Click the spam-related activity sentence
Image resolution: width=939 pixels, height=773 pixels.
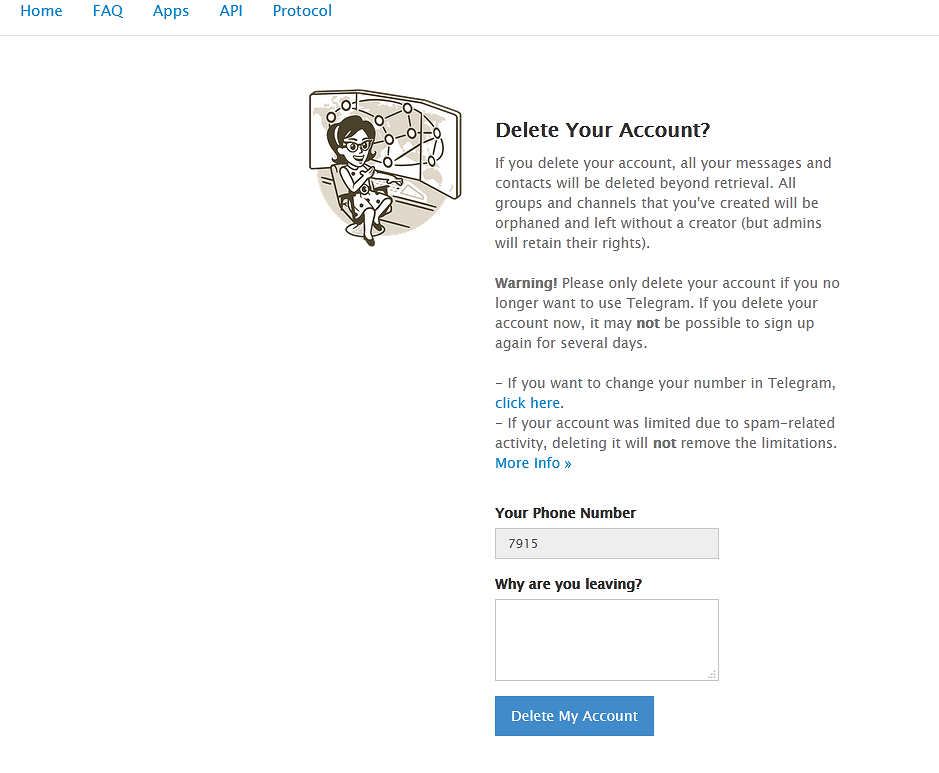point(666,433)
